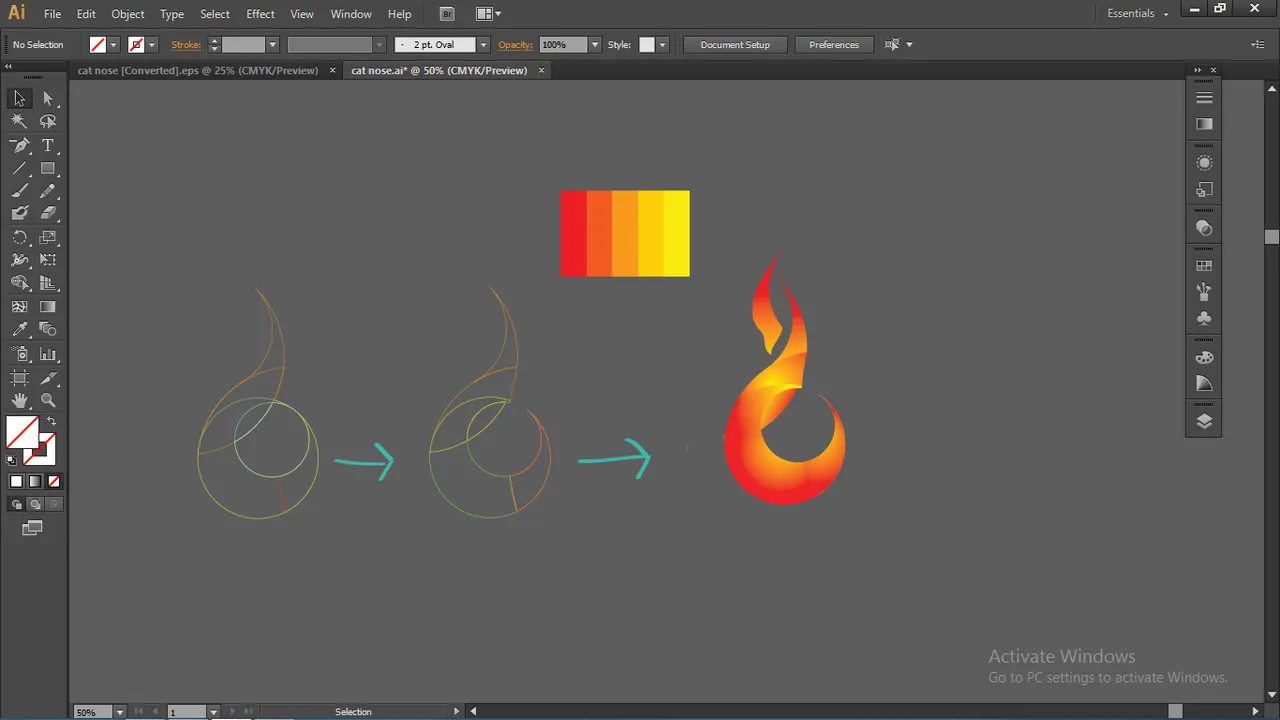Open the artboard navigation dropdown
The width and height of the screenshot is (1280, 720).
coord(213,712)
